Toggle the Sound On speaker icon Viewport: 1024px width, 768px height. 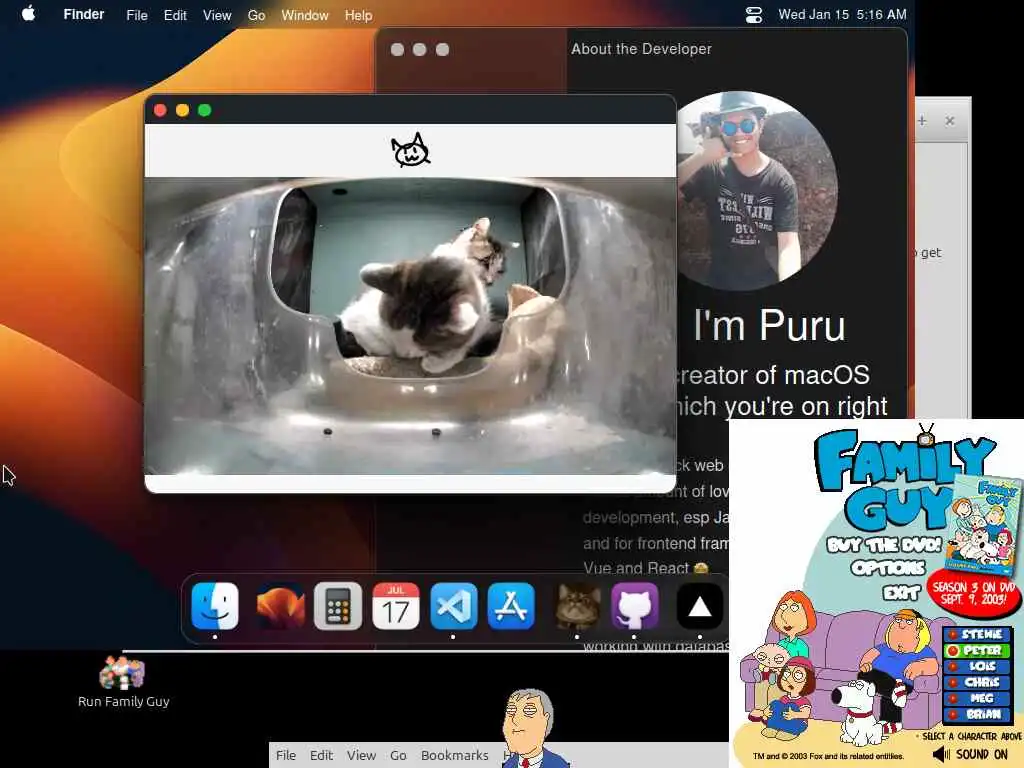pyautogui.click(x=941, y=754)
